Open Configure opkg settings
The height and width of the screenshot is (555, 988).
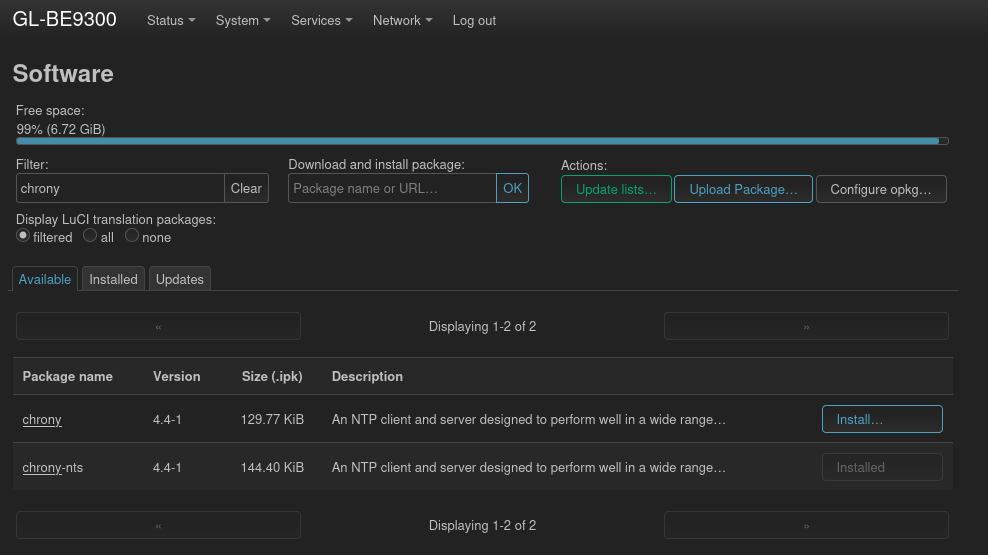coord(881,189)
